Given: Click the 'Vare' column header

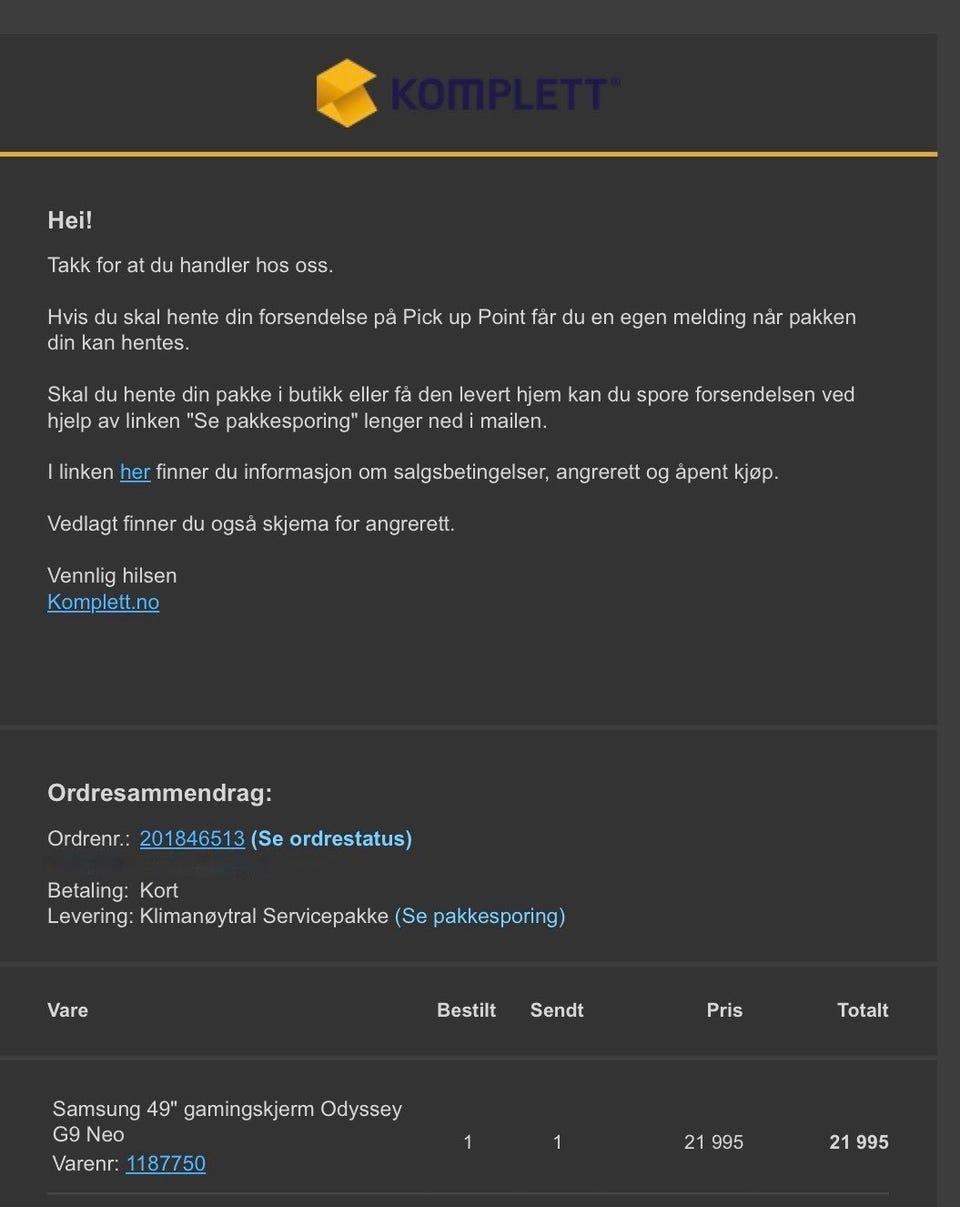Looking at the screenshot, I should pyautogui.click(x=68, y=1010).
